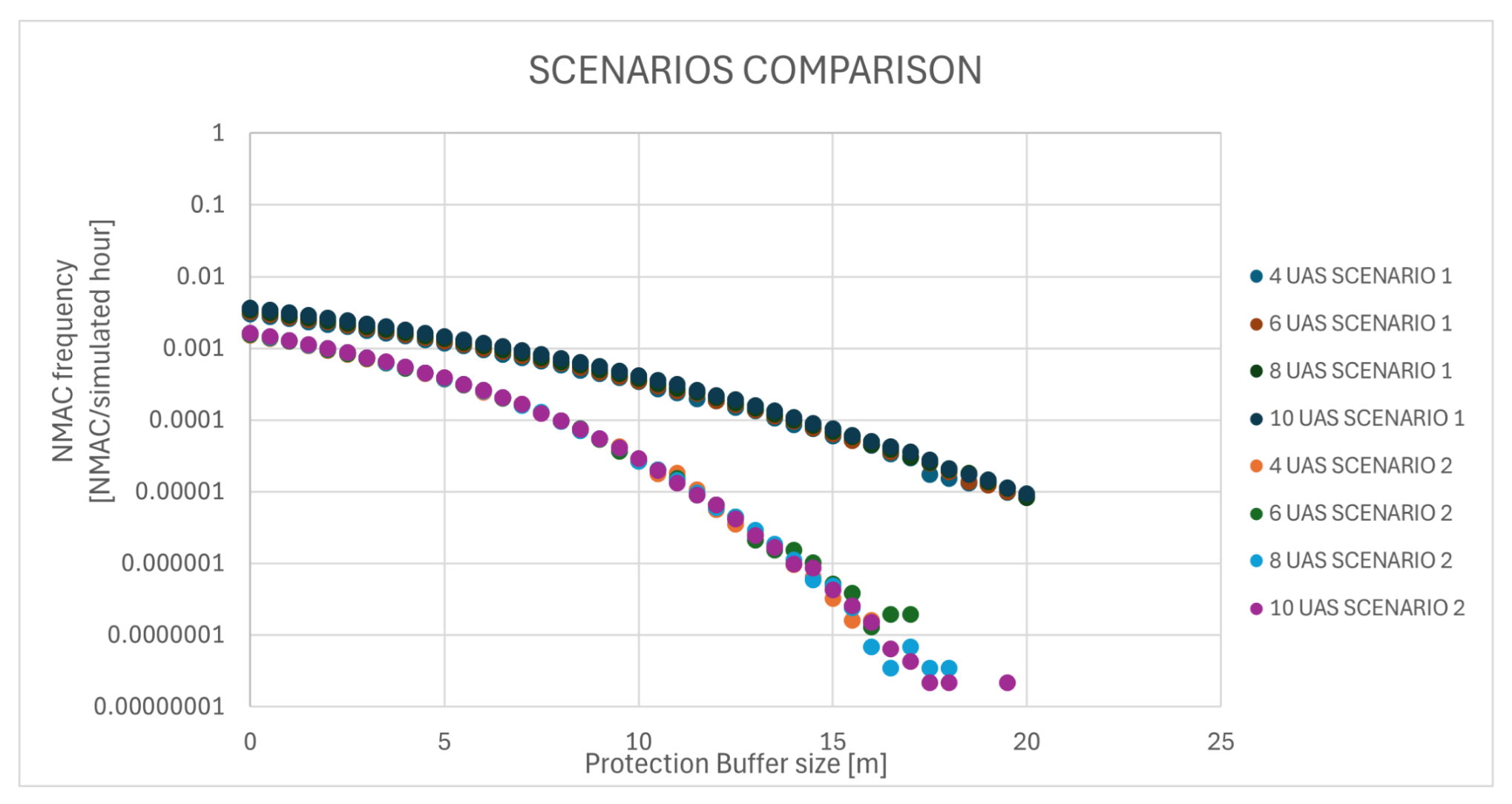Viewport: 1512px width, 804px height.
Task: Select the dark point at buffer size 20
Action: click(x=1026, y=495)
